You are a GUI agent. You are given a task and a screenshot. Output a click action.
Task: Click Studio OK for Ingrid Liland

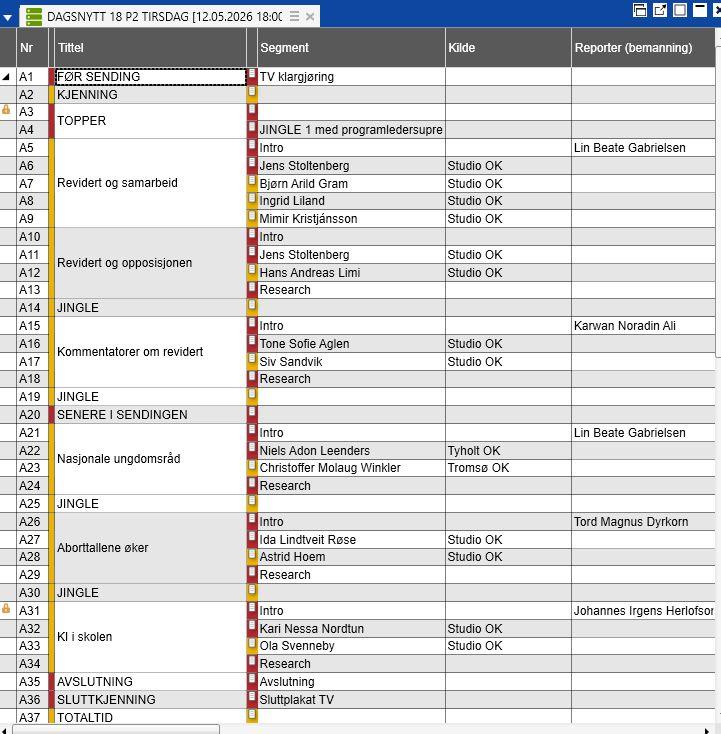coord(508,201)
